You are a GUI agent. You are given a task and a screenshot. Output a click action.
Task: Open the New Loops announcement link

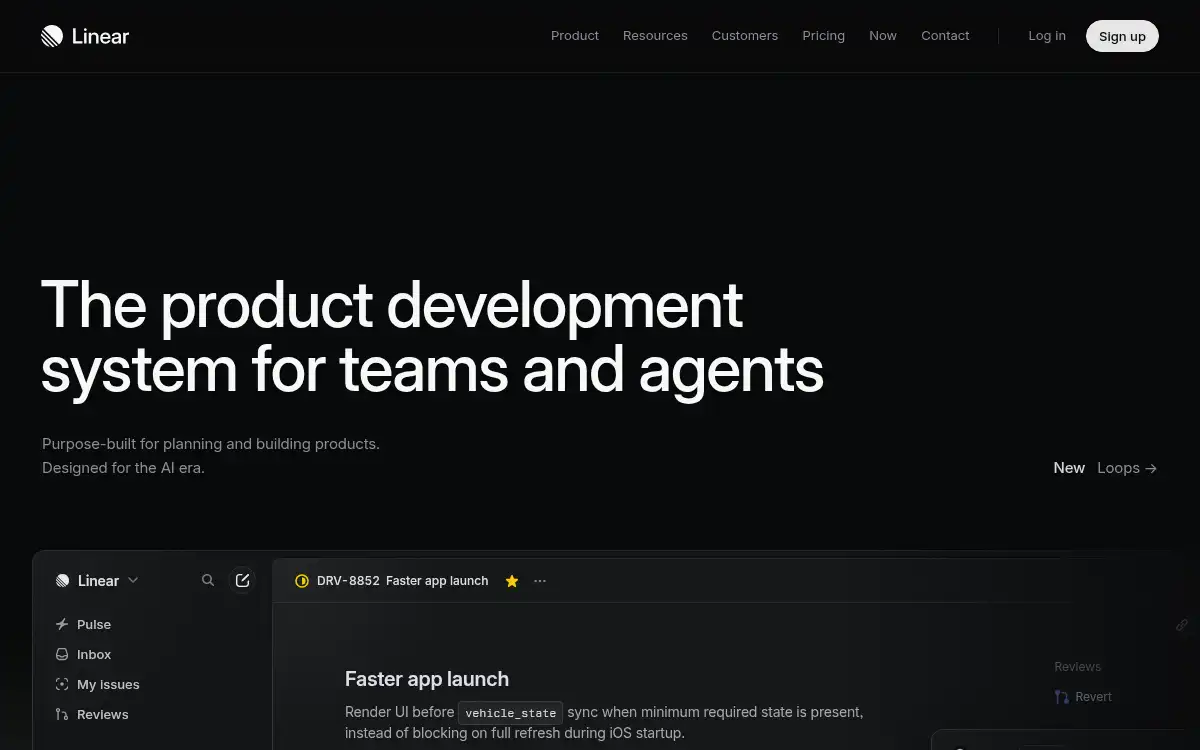click(1105, 468)
